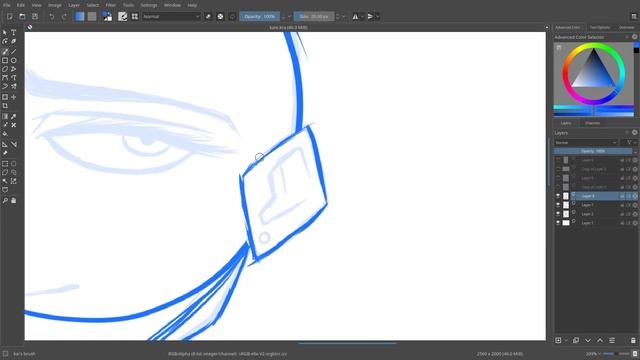Switch to the Tool Options tab
640x360 pixels.
click(x=600, y=27)
